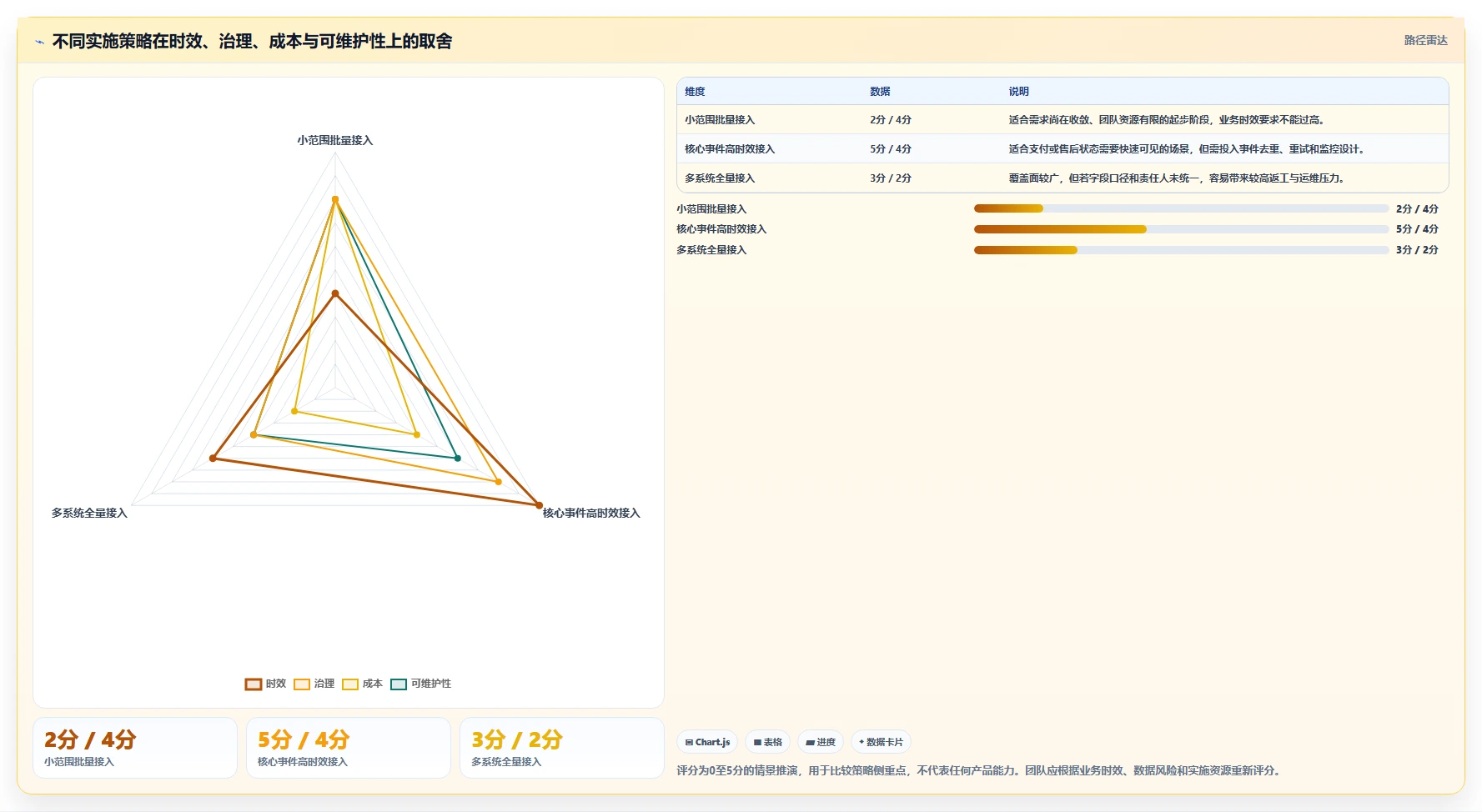1482x812 pixels.
Task: Toggle the 时效 legend item
Action: (x=265, y=684)
